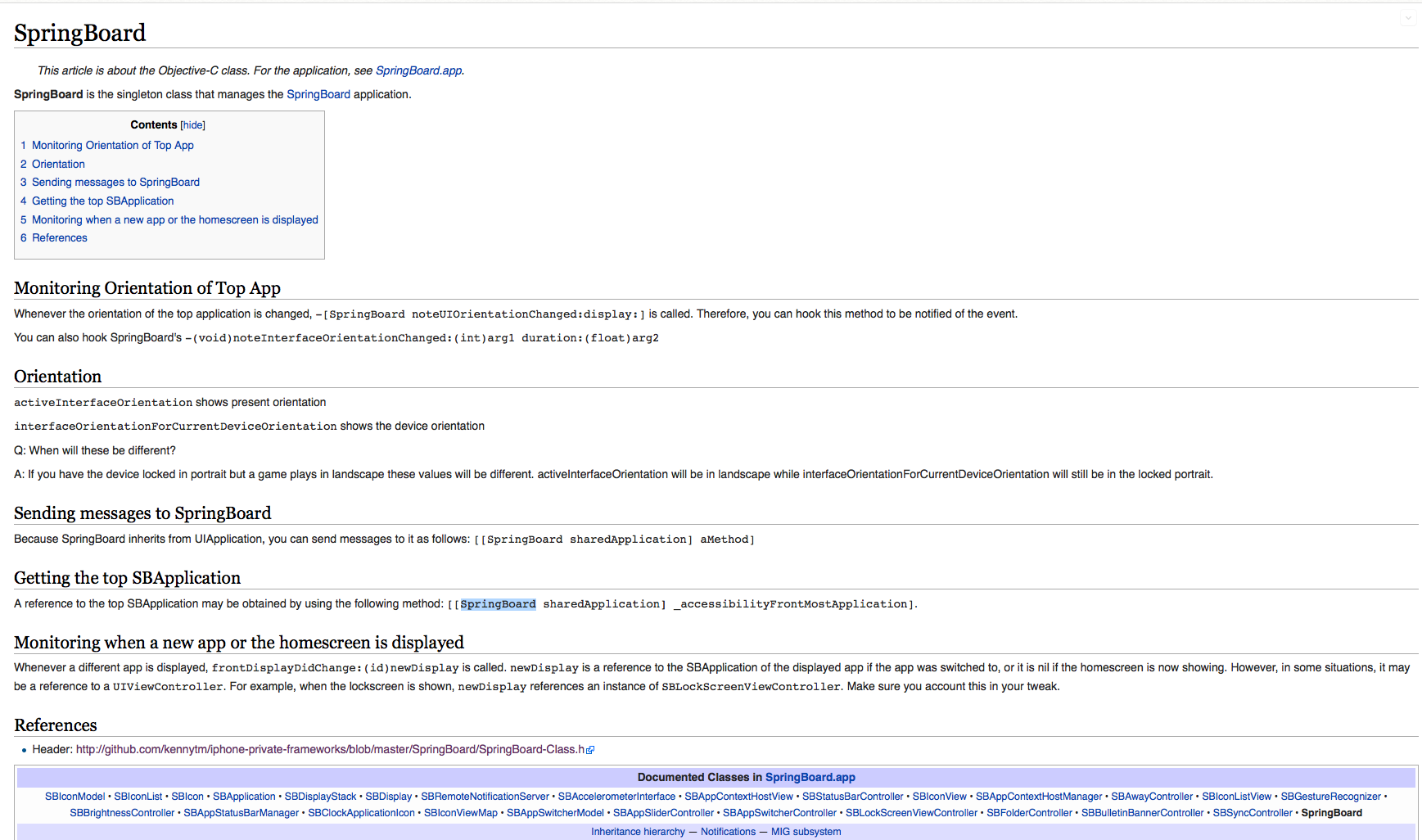Jump to Monitoring when a new app is displayed
This screenshot has width=1422, height=840.
click(x=175, y=219)
